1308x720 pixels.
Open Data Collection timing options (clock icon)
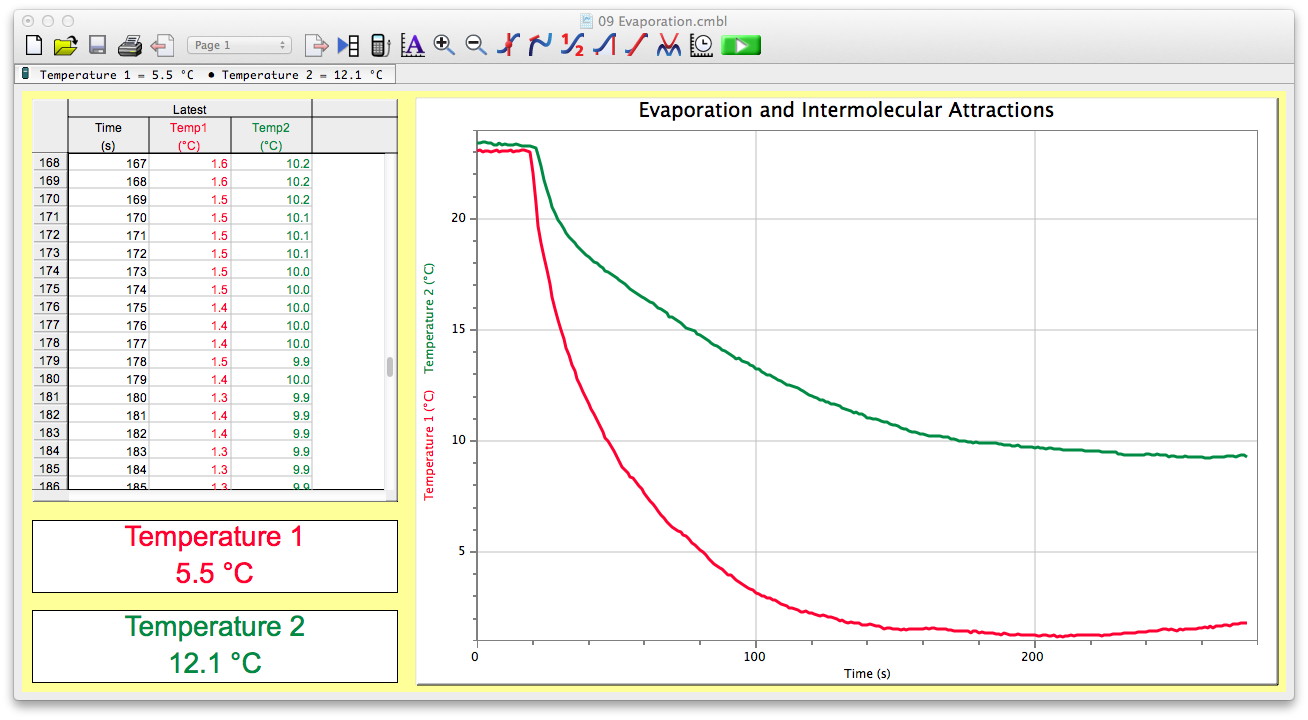point(701,45)
